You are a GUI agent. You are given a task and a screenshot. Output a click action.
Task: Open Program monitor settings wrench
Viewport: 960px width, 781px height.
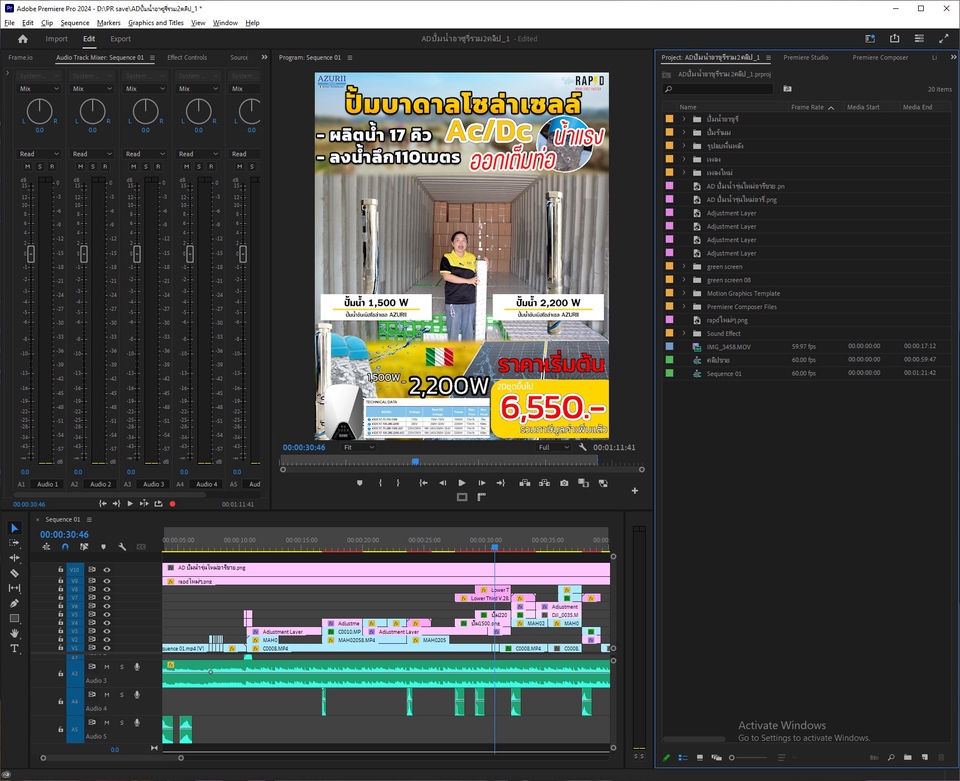pyautogui.click(x=582, y=447)
